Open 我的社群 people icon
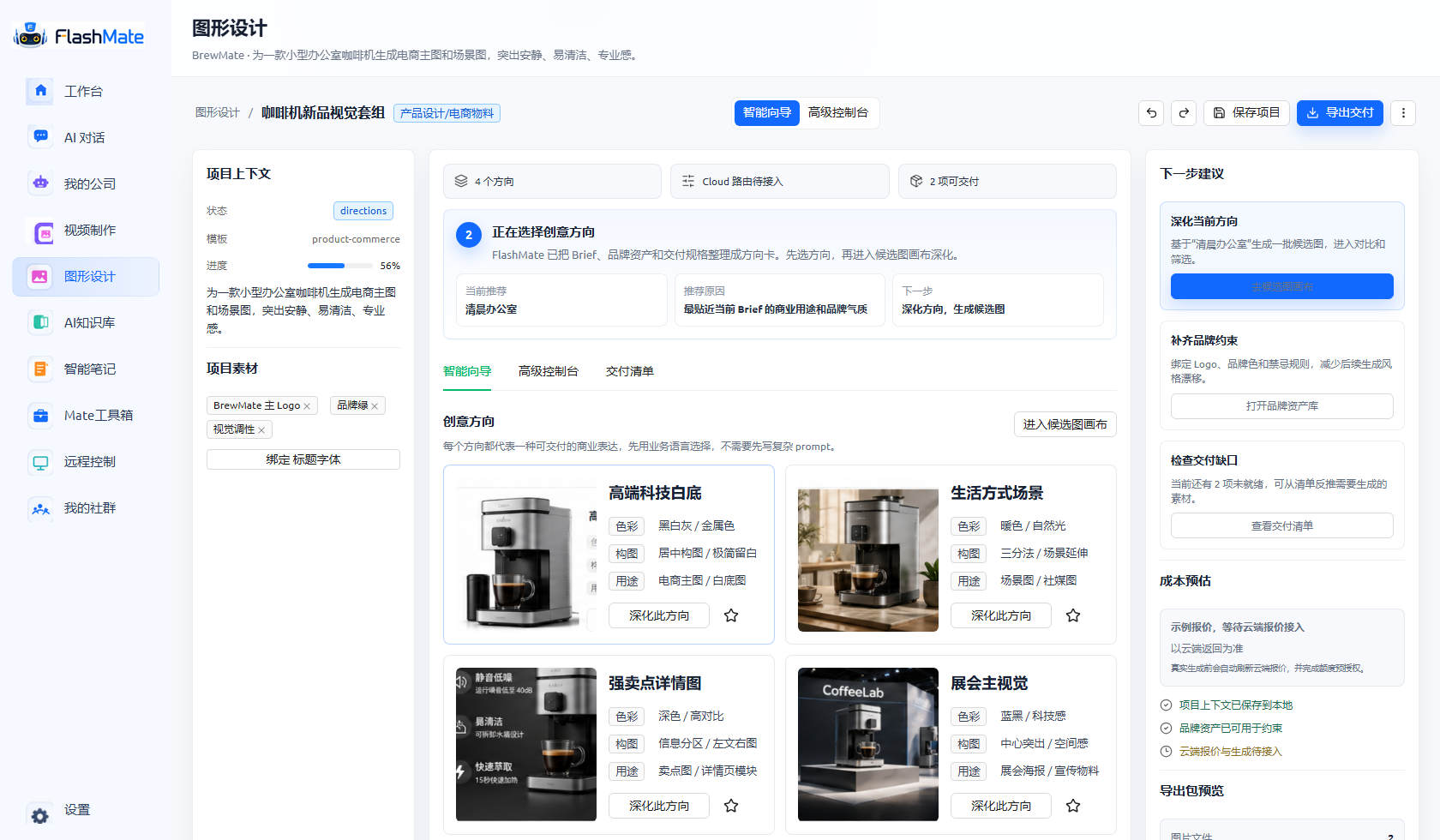1440x840 pixels. (x=40, y=507)
